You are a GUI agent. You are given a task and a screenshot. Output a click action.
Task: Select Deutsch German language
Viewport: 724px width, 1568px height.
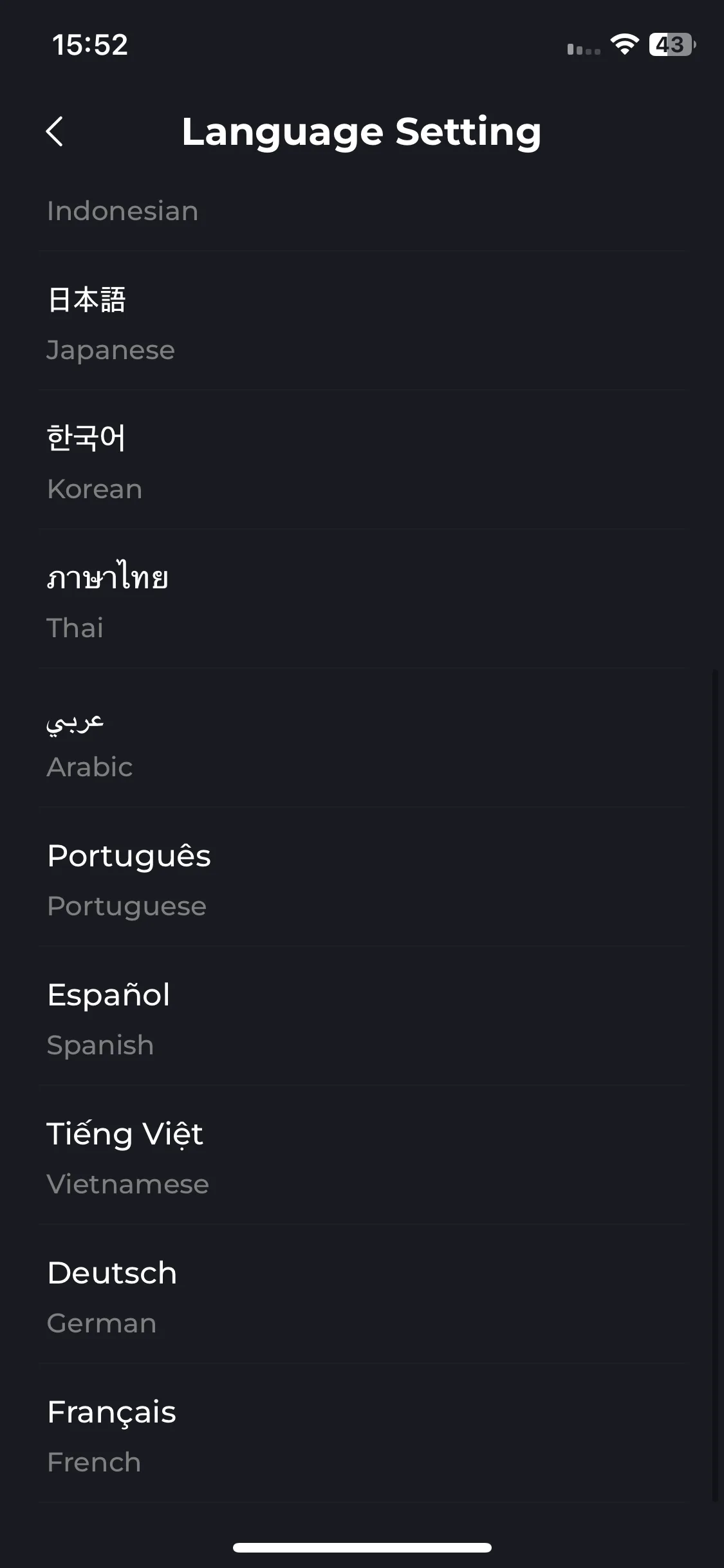[362, 1294]
